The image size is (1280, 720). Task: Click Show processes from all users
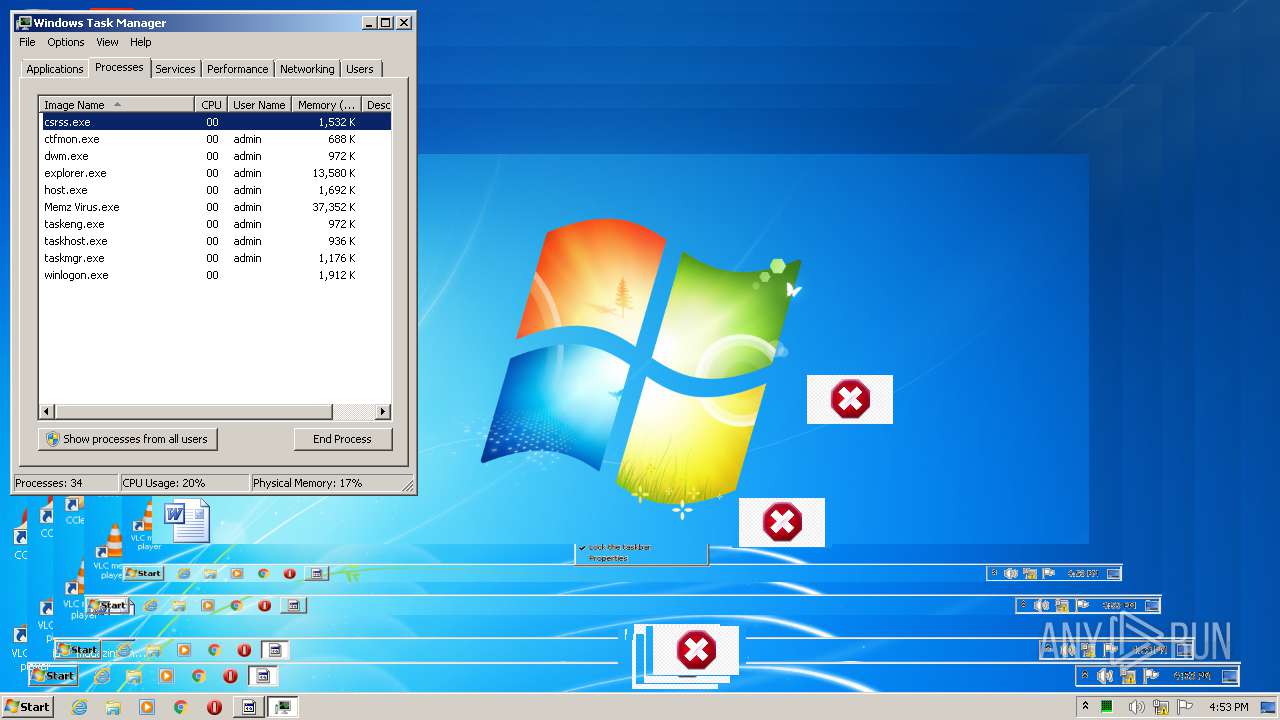[x=127, y=439]
